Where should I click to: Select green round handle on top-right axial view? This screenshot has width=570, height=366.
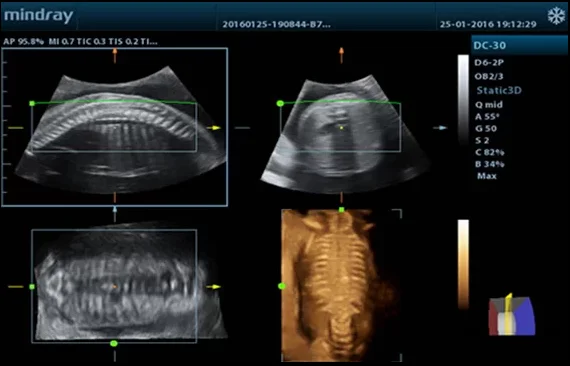click(280, 104)
